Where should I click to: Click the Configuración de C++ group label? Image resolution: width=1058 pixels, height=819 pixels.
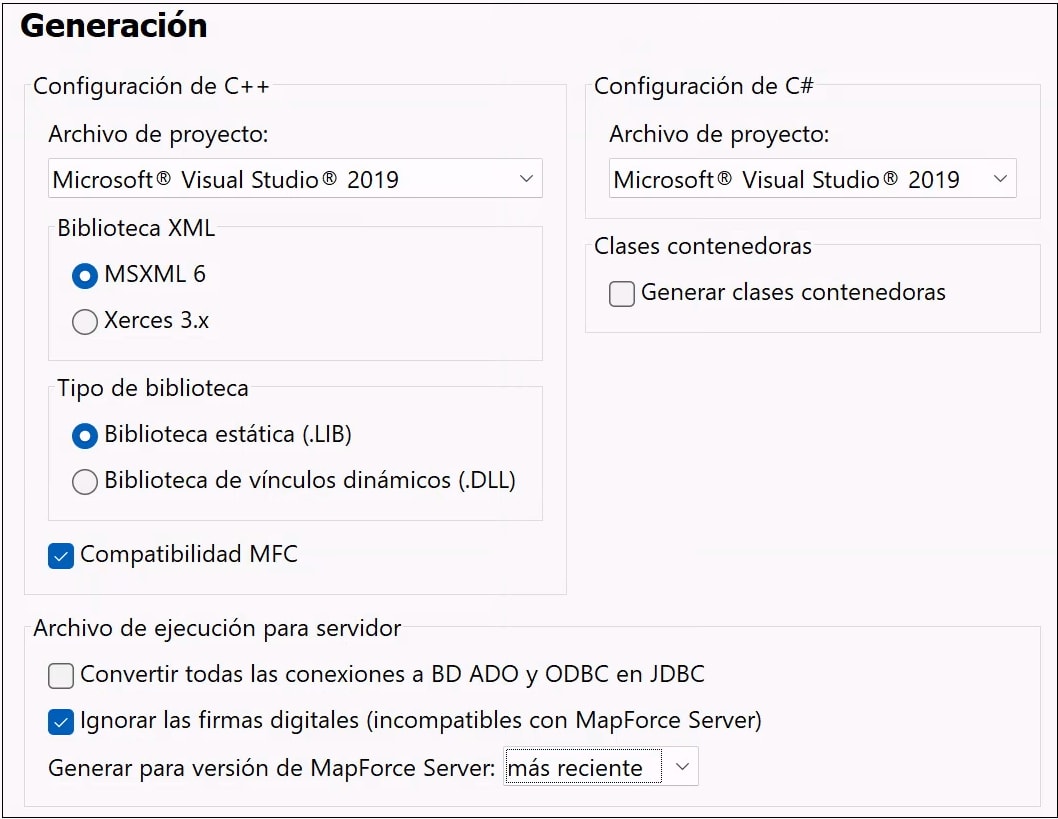point(152,86)
